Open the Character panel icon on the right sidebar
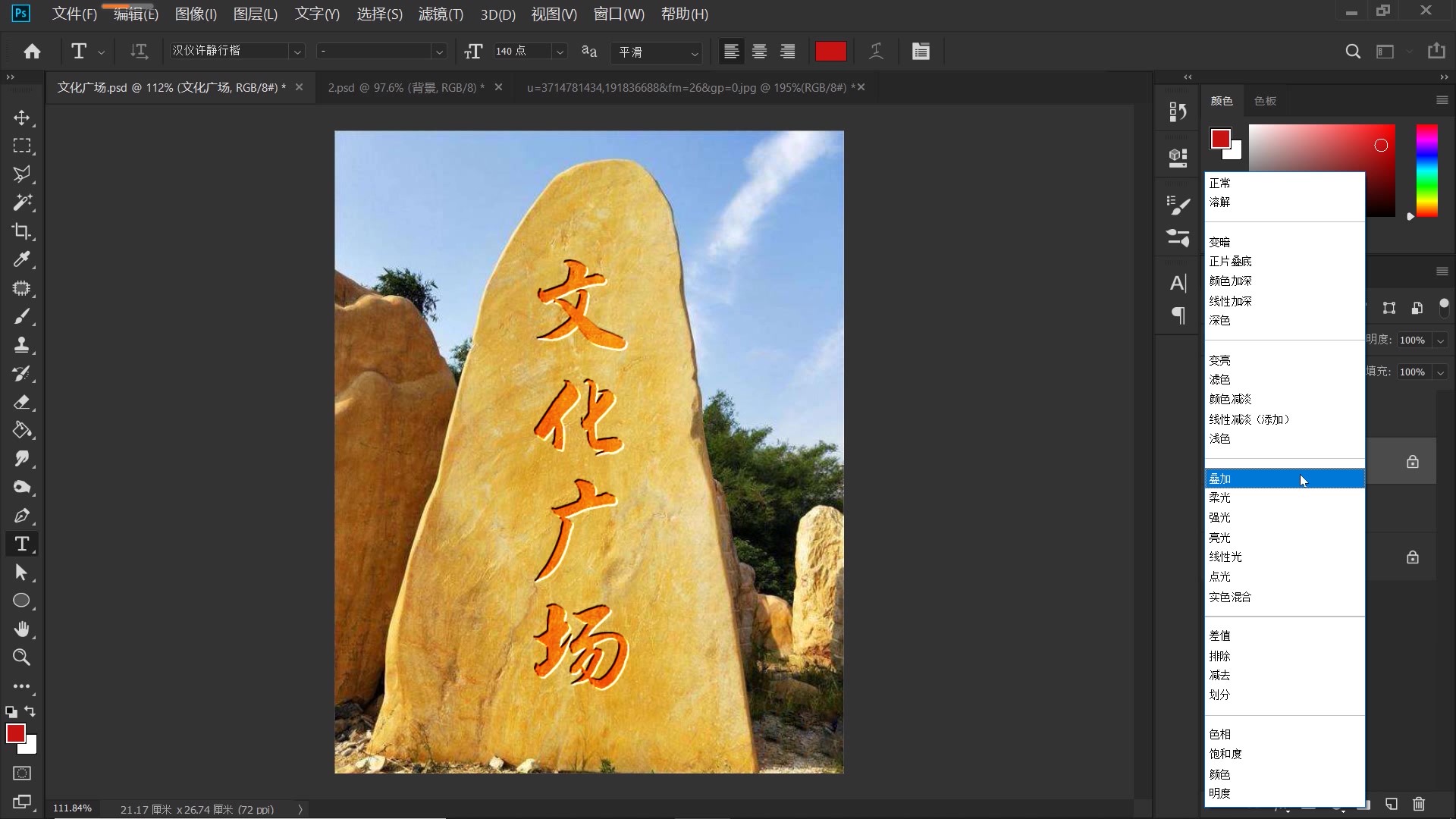The image size is (1456, 819). 1178,283
